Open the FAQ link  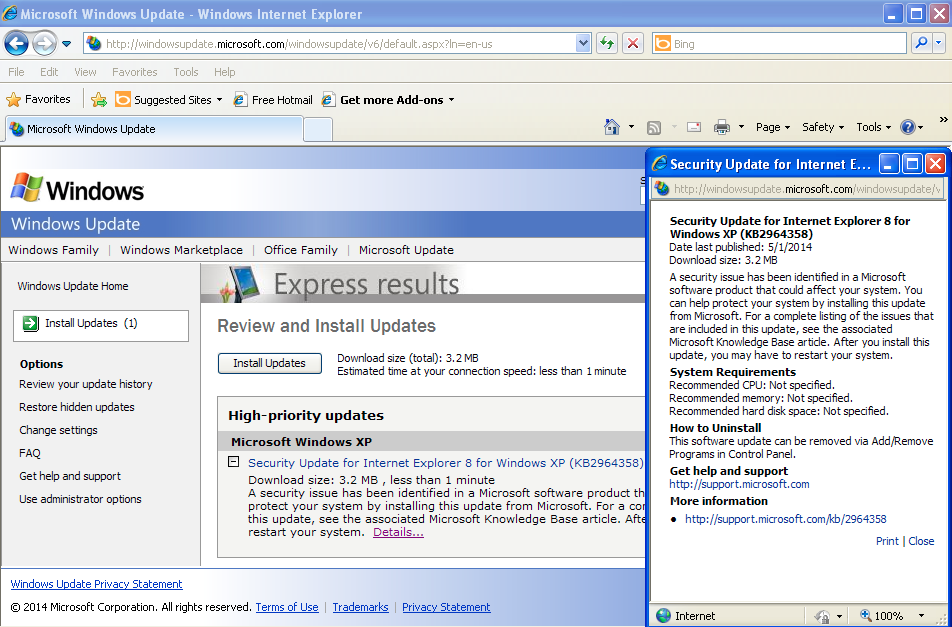(x=30, y=453)
